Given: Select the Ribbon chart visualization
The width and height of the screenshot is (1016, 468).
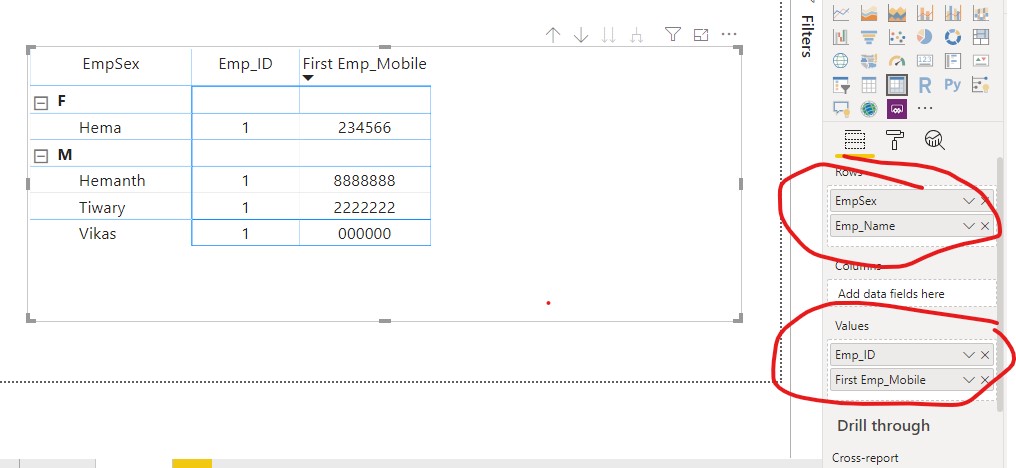Looking at the screenshot, I should click(x=981, y=13).
